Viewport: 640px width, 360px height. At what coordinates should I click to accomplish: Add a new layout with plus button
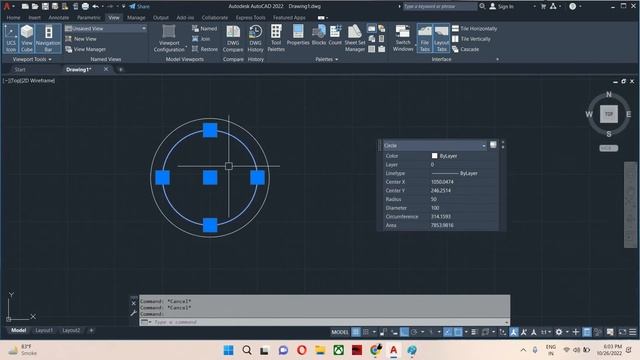91,330
